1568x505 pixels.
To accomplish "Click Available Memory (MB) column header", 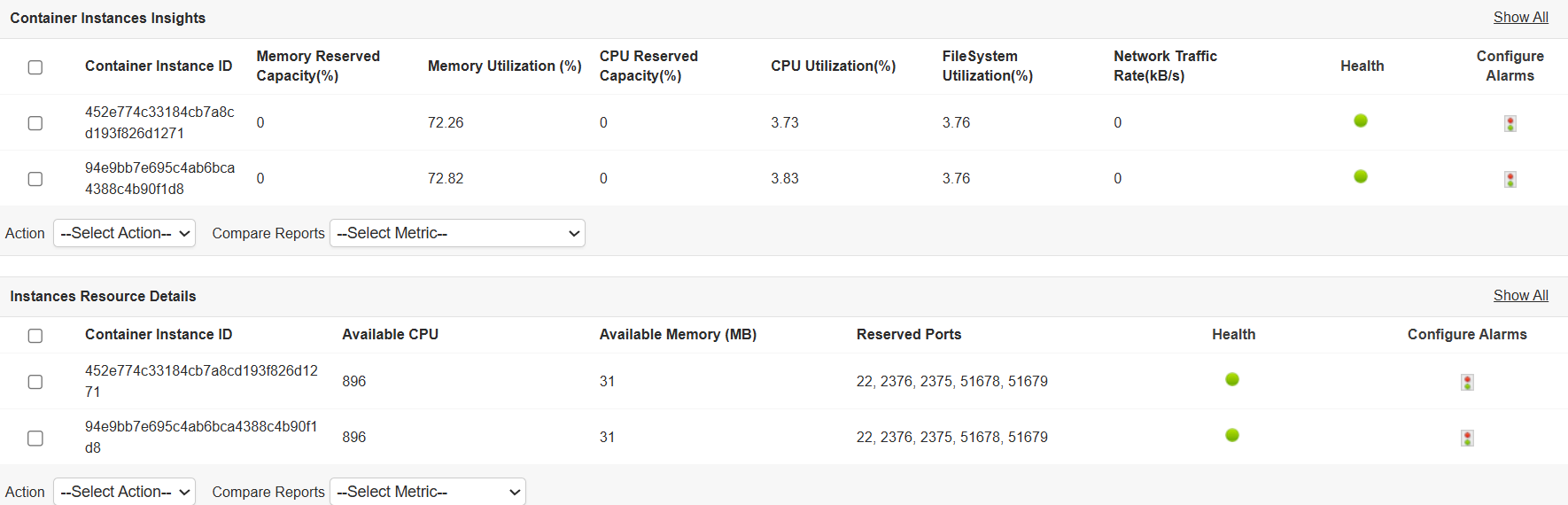I will click(x=678, y=334).
